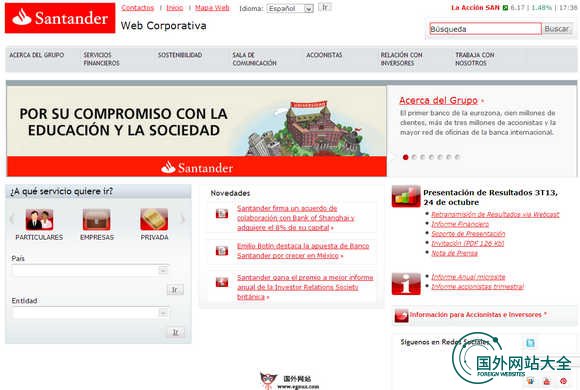Screen dimensions: 580x390
Task: Click the Ir button under Entidad
Action: tap(175, 332)
